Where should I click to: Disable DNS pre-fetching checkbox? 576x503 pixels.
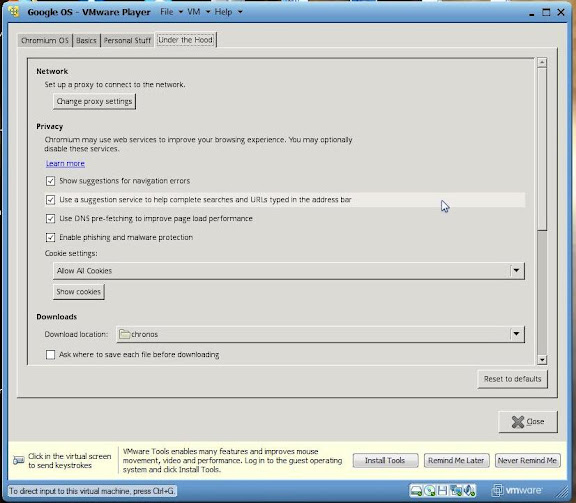(50, 219)
